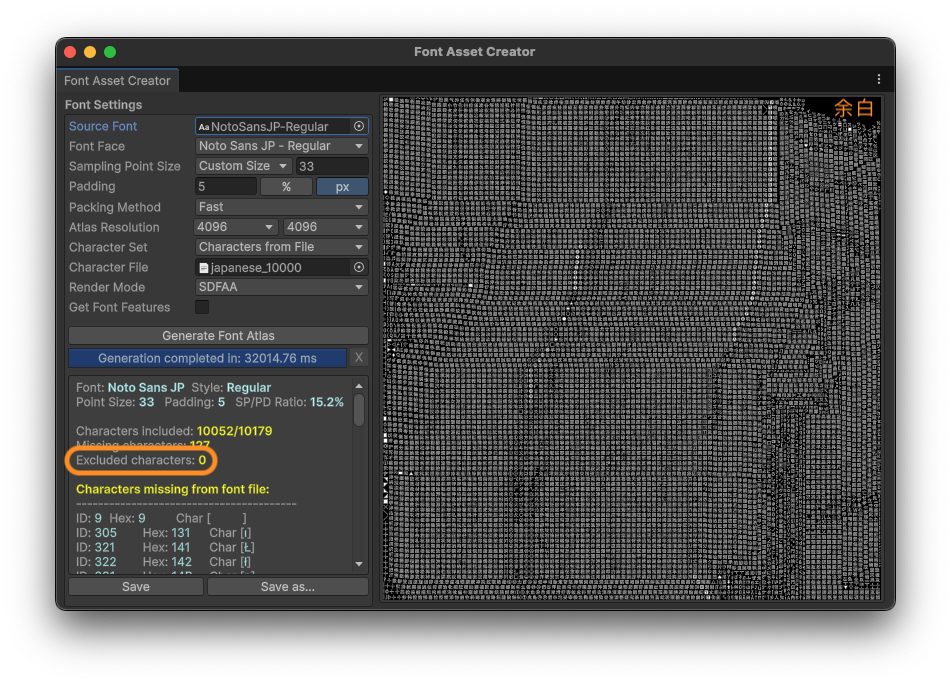Switch padding unit to percent
Image resolution: width=951 pixels, height=684 pixels.
286,187
